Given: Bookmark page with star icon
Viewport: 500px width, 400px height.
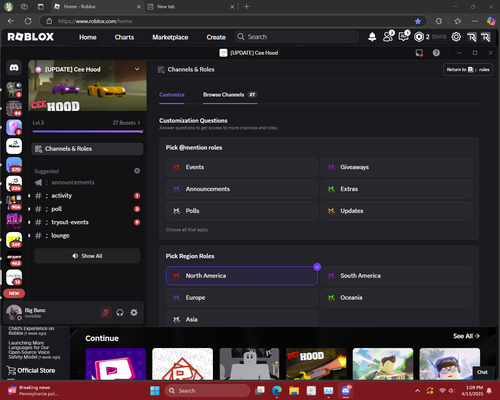Looking at the screenshot, I should tap(418, 21).
